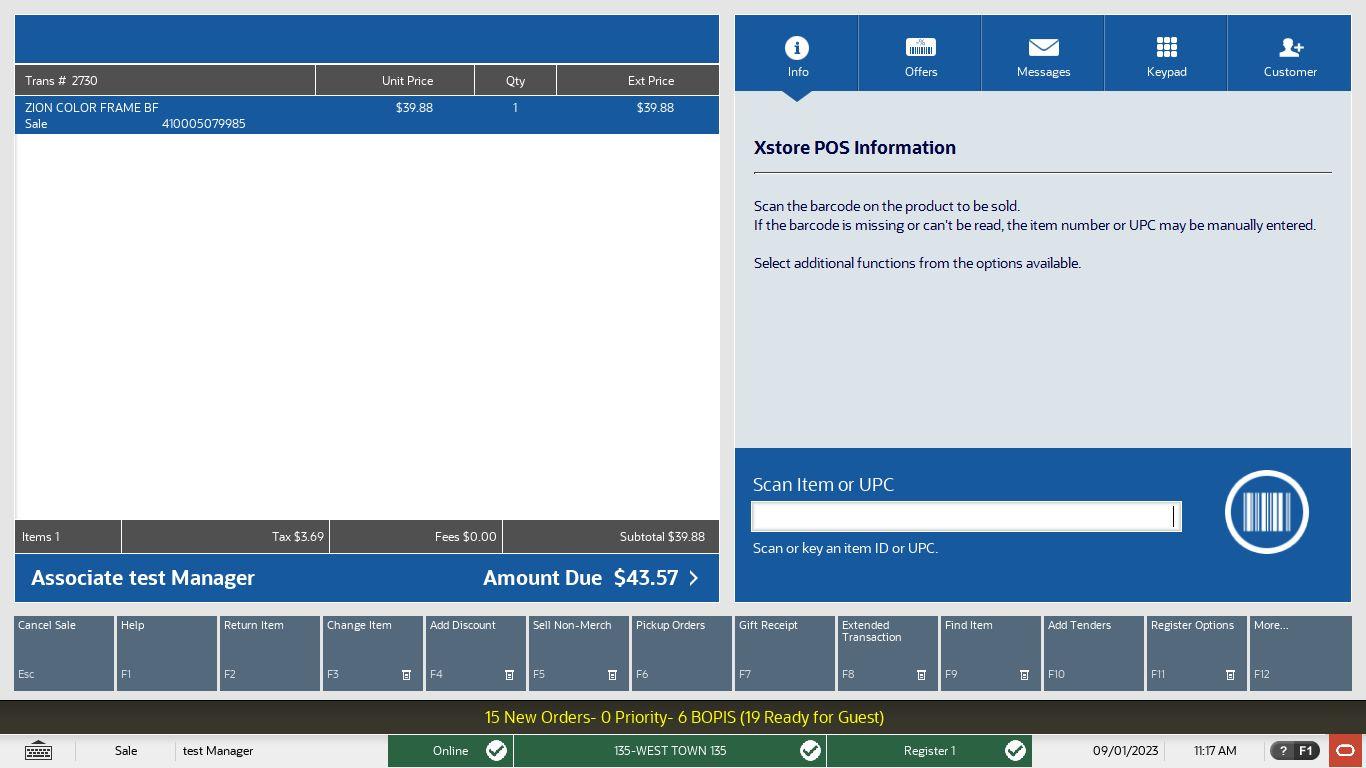Open the Info tab

[x=797, y=53]
